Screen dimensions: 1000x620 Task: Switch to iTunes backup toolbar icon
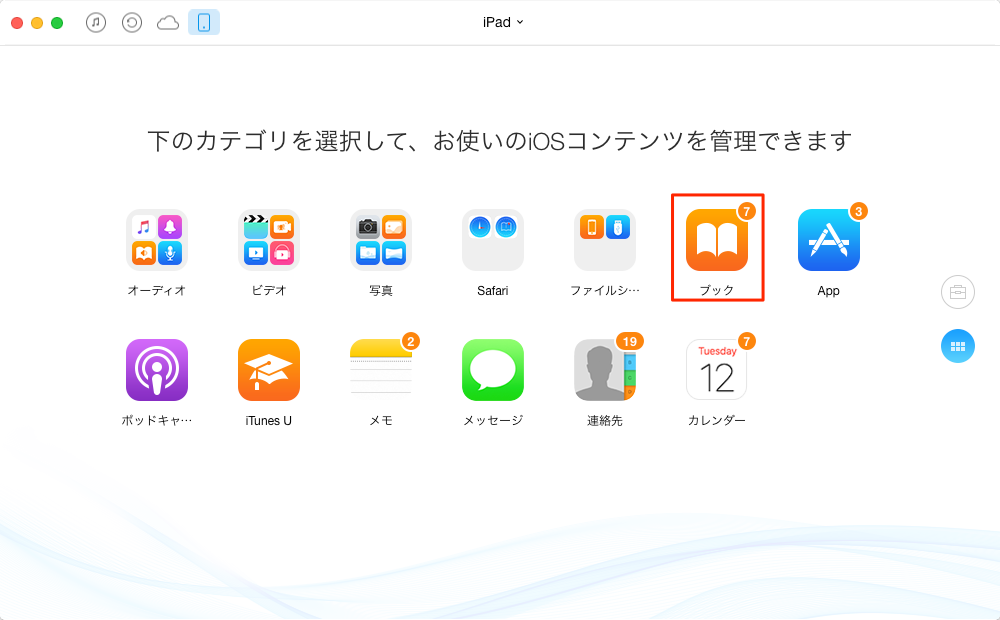pyautogui.click(x=132, y=22)
